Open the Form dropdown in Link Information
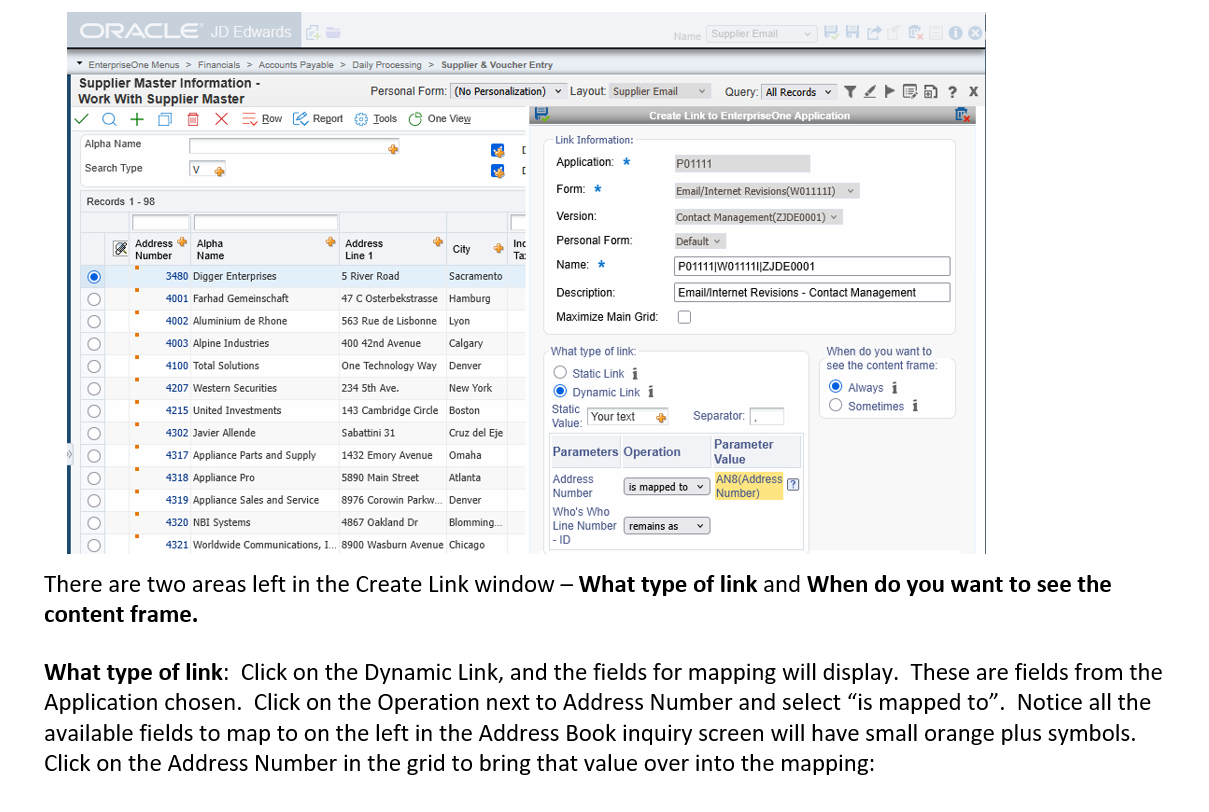Viewport: 1209px width, 812px height. click(x=766, y=191)
